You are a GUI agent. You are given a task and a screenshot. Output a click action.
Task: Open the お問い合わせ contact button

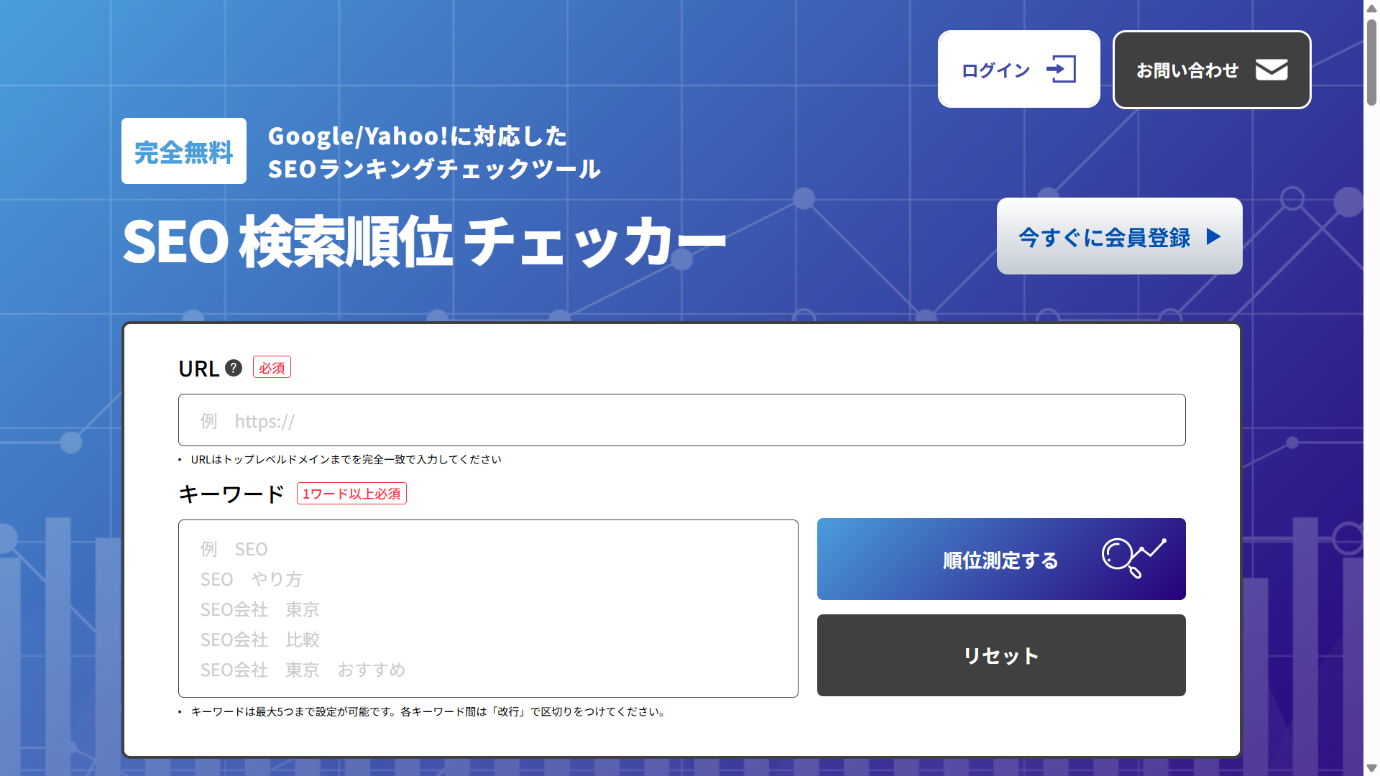(x=1212, y=69)
